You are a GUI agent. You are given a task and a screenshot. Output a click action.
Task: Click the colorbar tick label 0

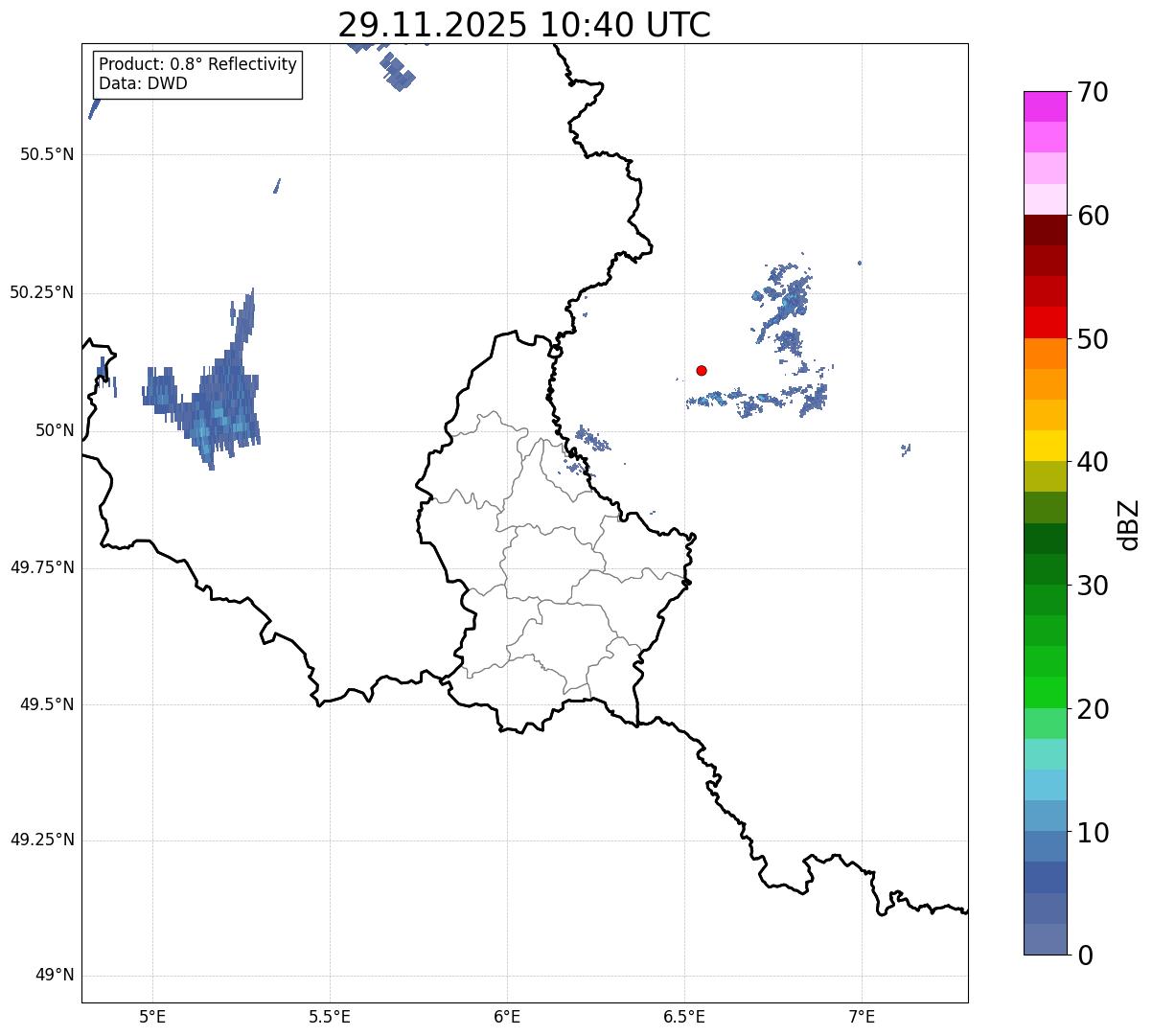coord(1084,955)
